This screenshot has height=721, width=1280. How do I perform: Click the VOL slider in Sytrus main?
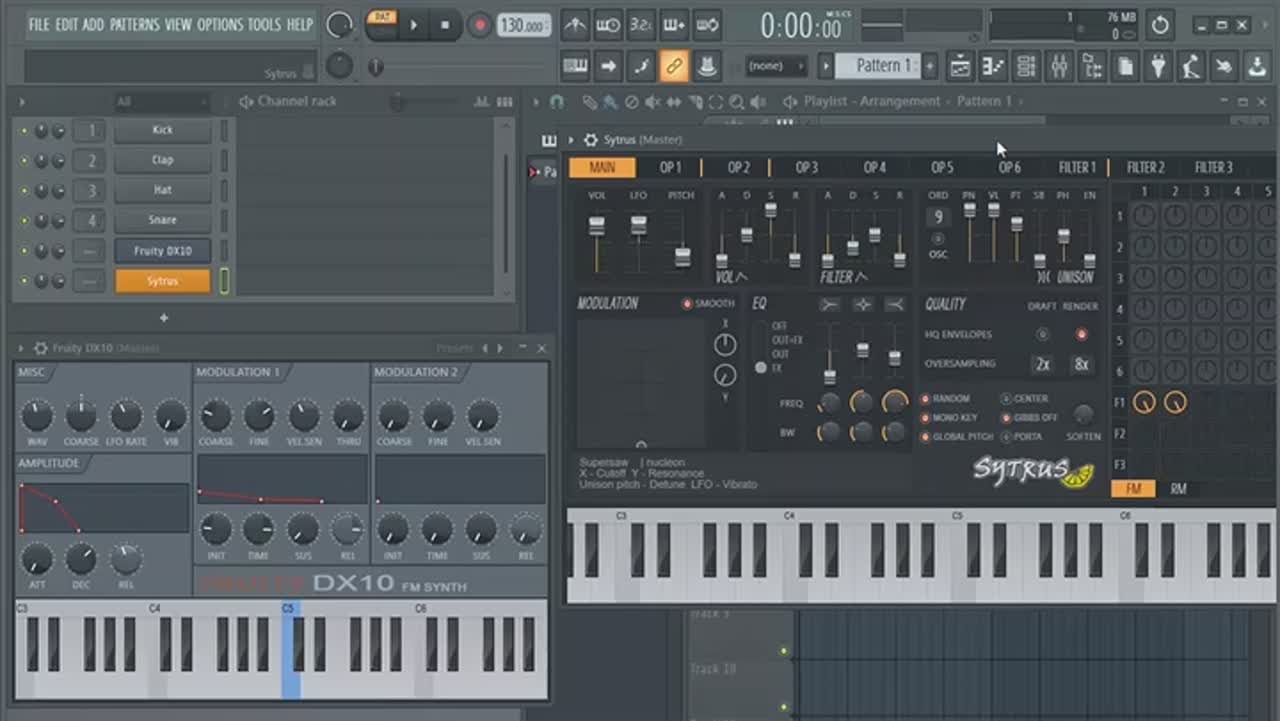(x=597, y=229)
